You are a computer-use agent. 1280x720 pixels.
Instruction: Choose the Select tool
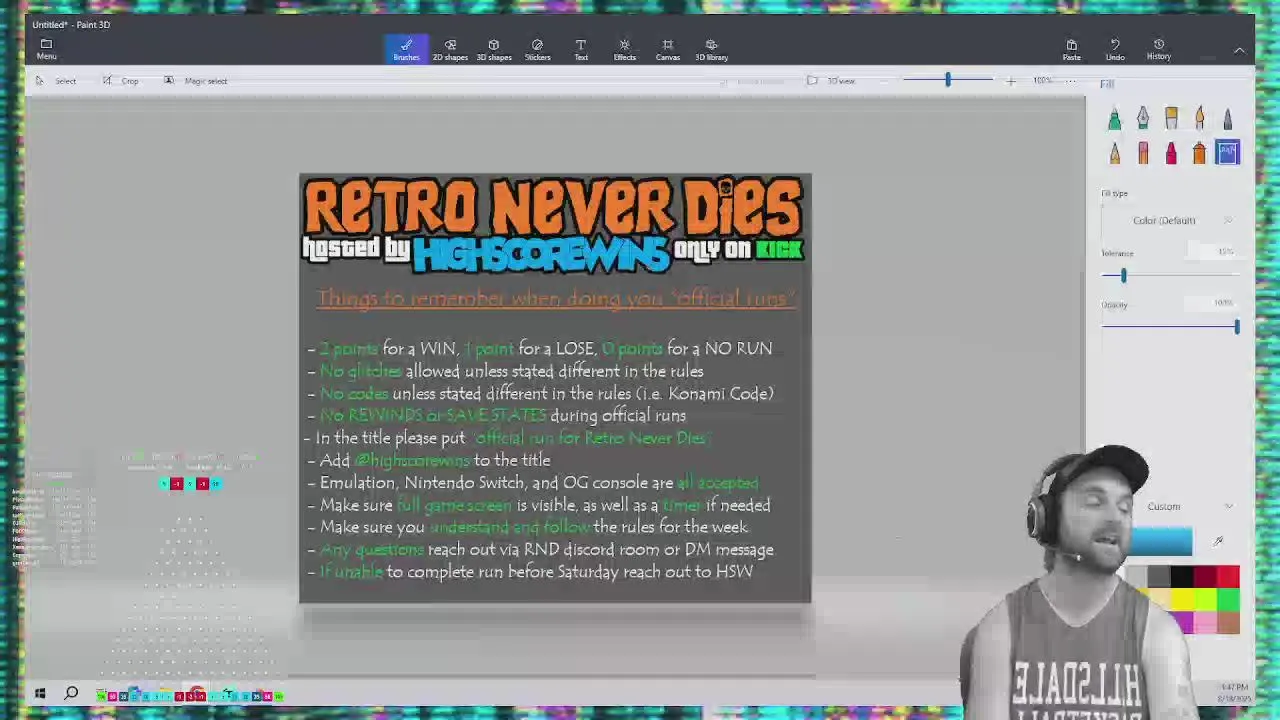pyautogui.click(x=56, y=81)
